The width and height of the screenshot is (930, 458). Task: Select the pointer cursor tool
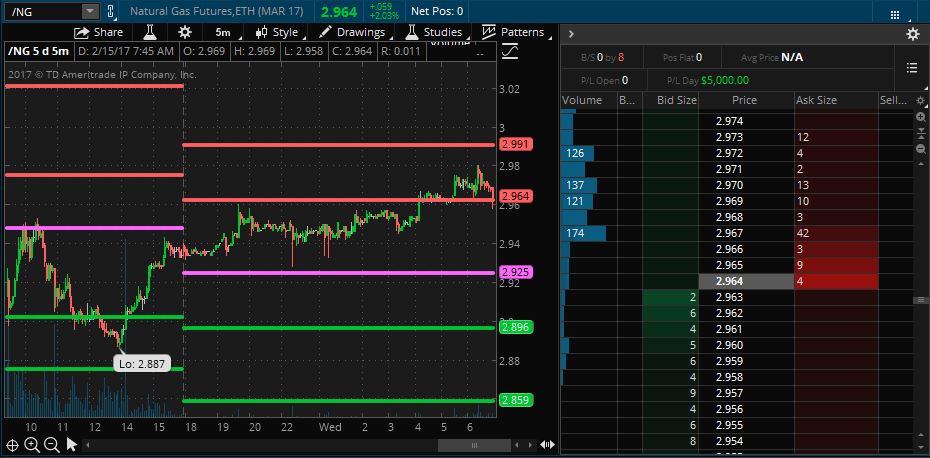point(70,445)
